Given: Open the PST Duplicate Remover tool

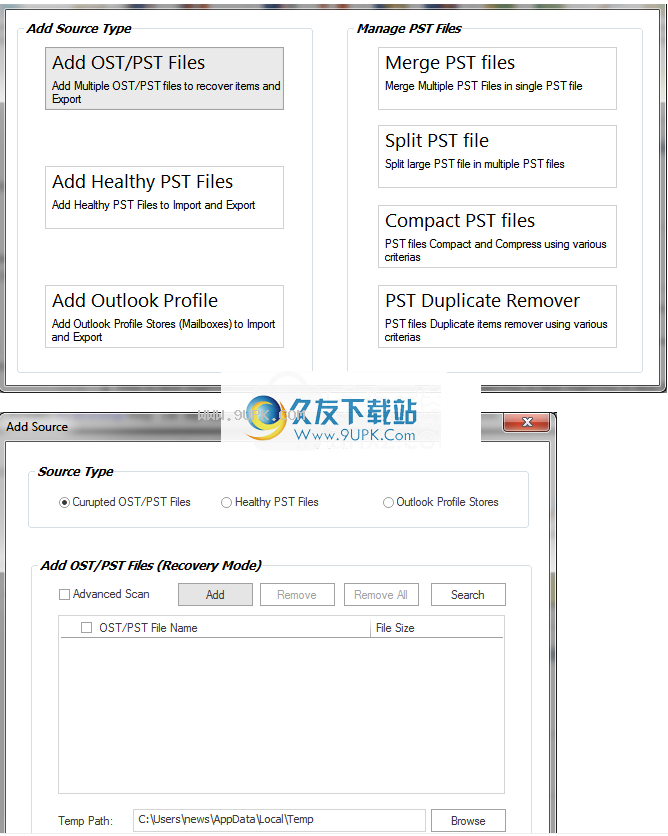Looking at the screenshot, I should (497, 316).
